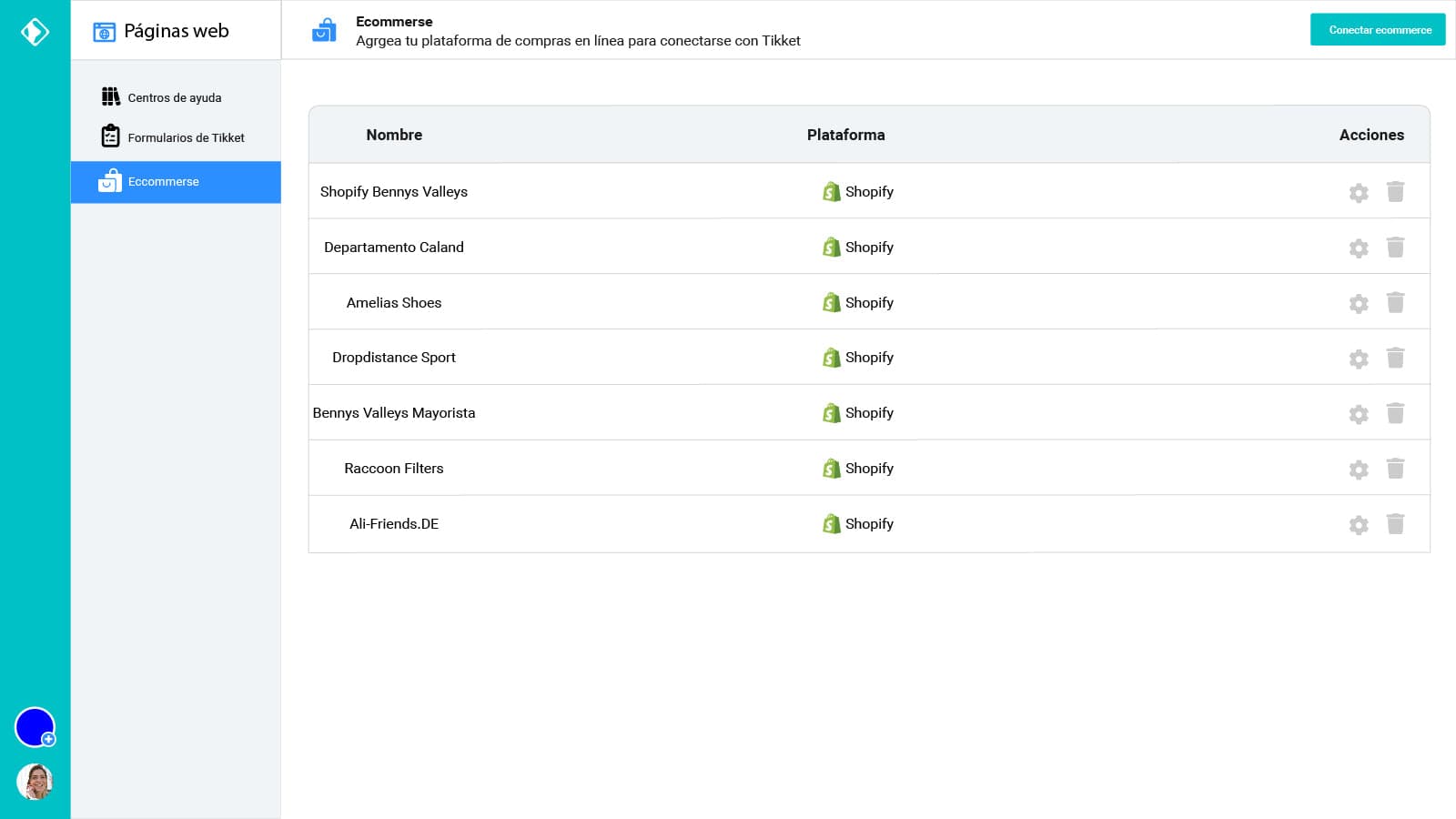This screenshot has width=1456, height=819.
Task: Open the user profile avatar
Action: (35, 782)
